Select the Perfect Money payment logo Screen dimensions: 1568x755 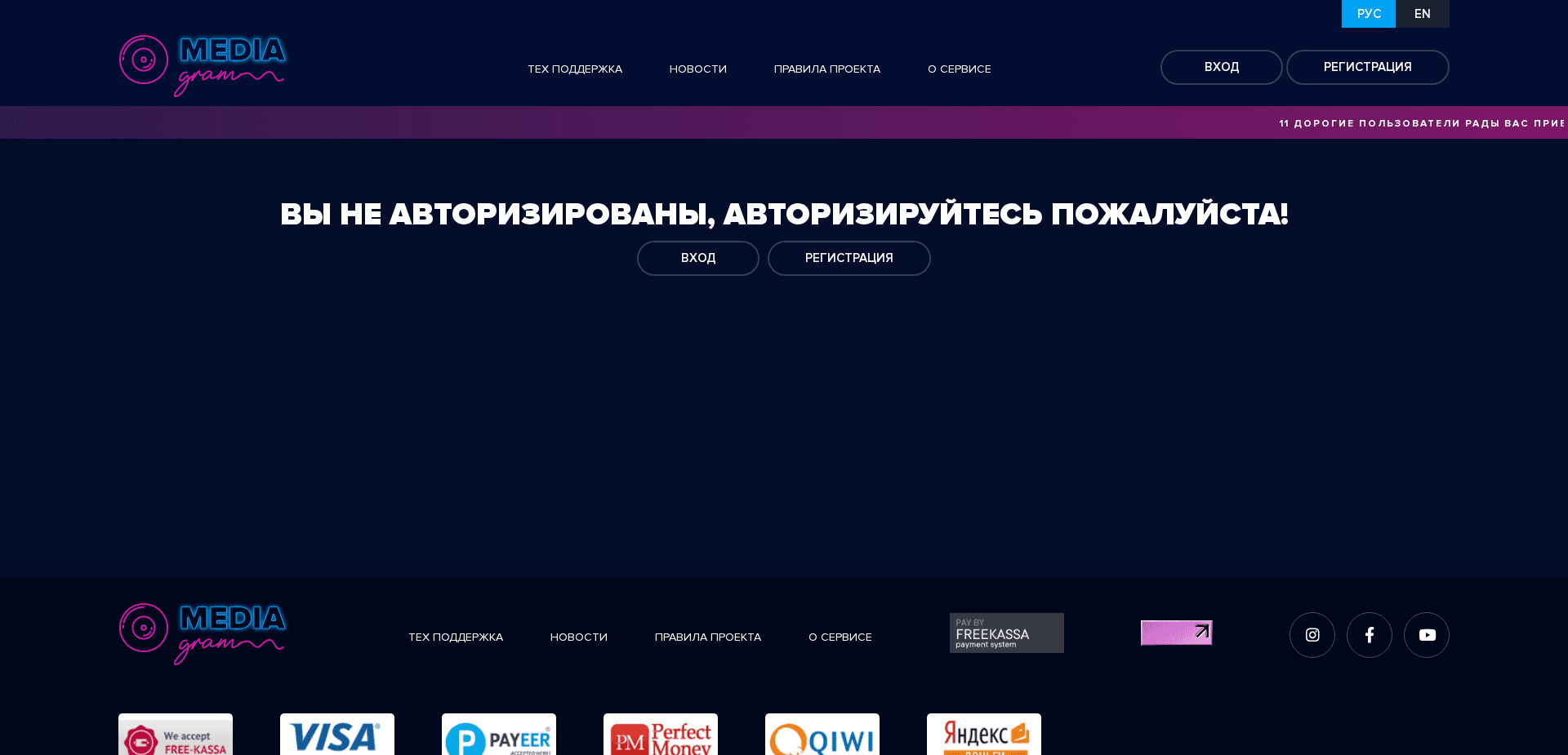[660, 737]
